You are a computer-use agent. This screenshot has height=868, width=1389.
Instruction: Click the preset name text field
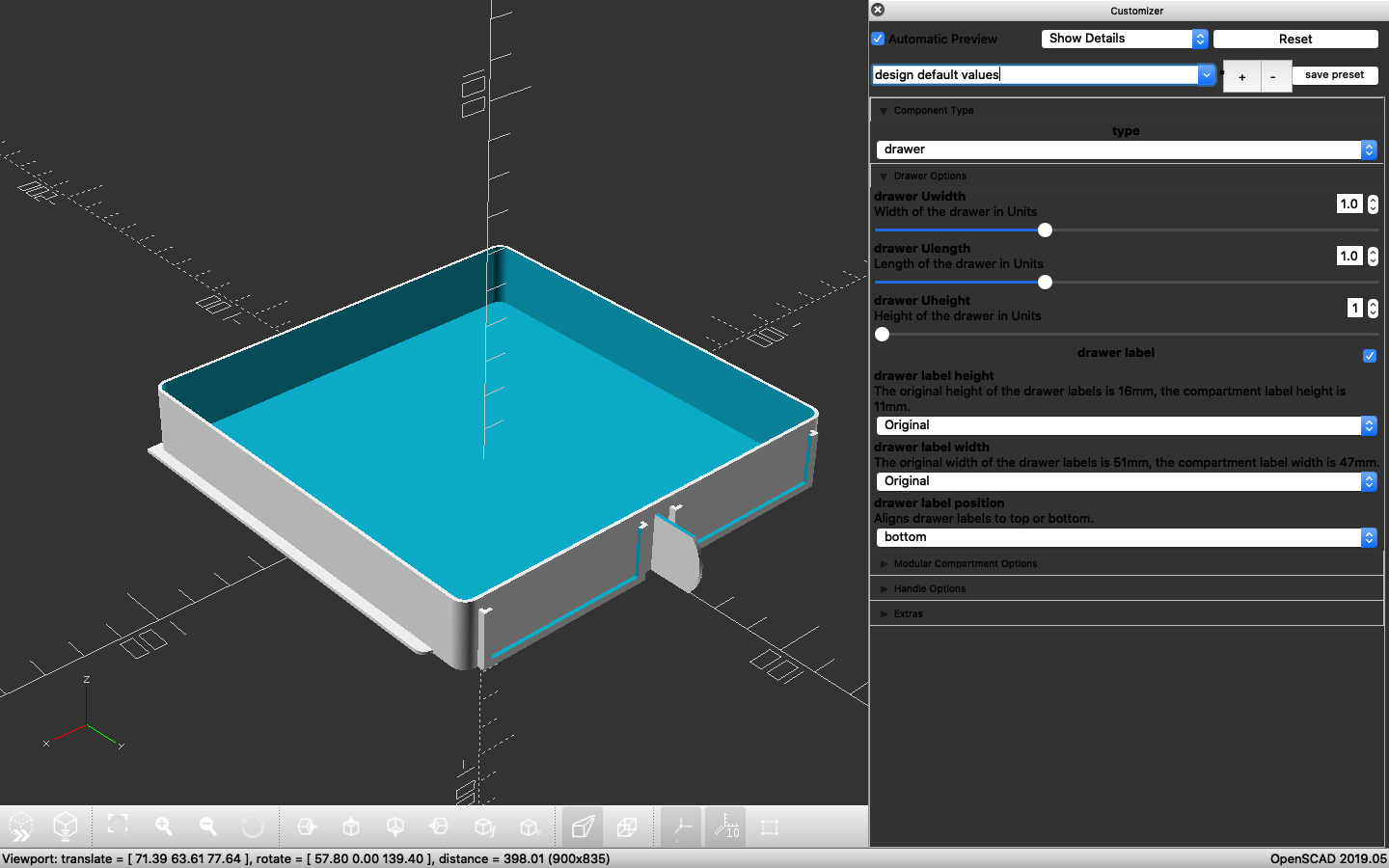point(1035,74)
